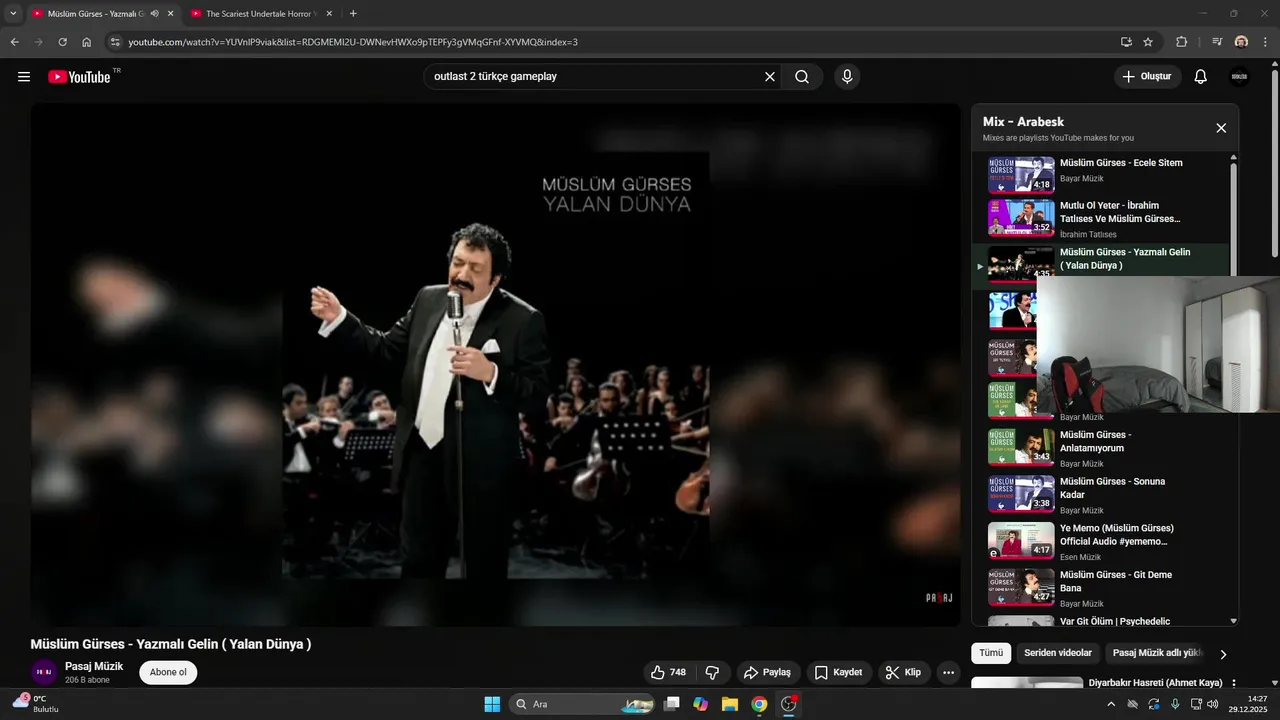Subscribe with the Abone ol button
This screenshot has width=1280, height=720.
click(168, 672)
